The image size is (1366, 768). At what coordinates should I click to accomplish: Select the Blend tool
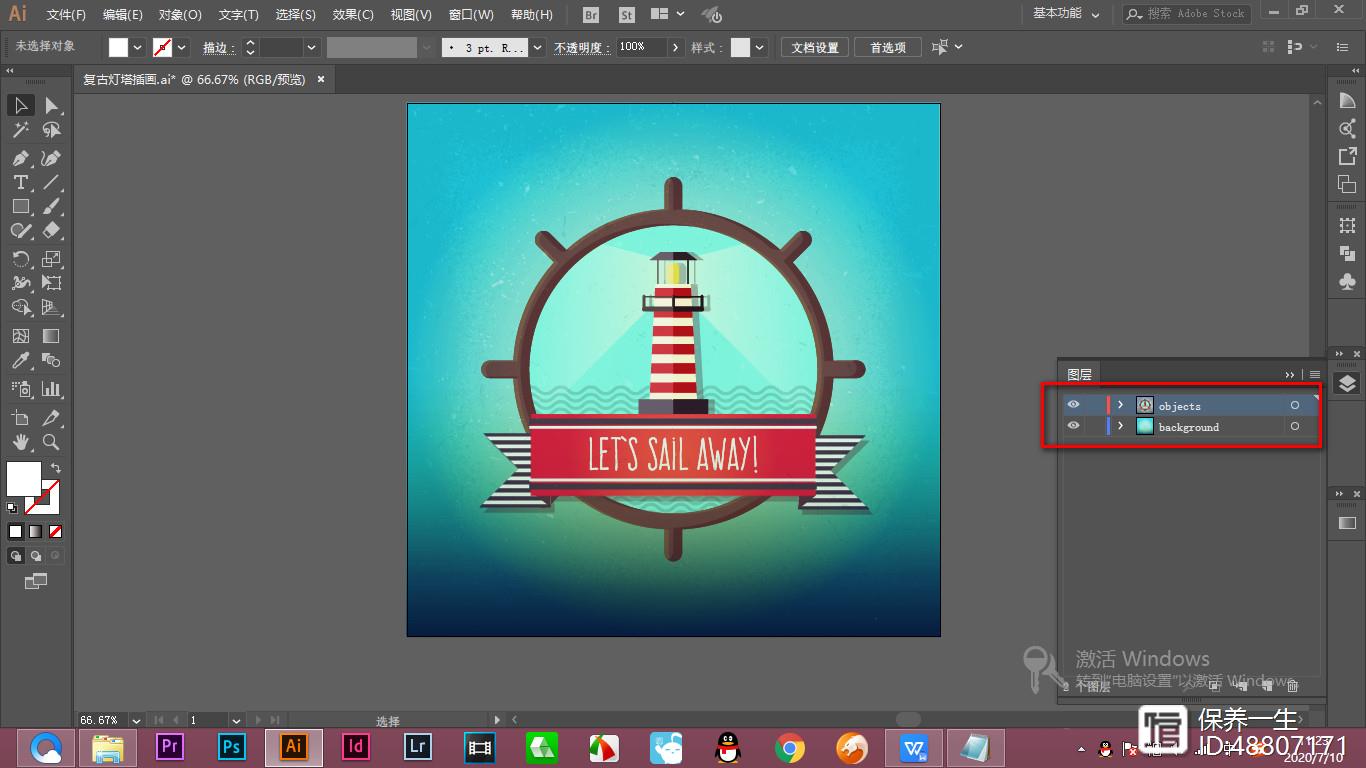pyautogui.click(x=51, y=360)
